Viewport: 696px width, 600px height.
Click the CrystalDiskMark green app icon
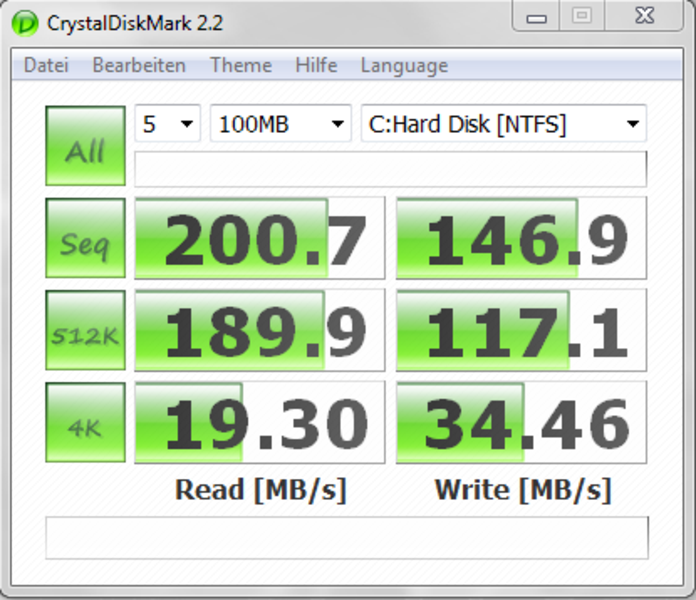coord(25,23)
